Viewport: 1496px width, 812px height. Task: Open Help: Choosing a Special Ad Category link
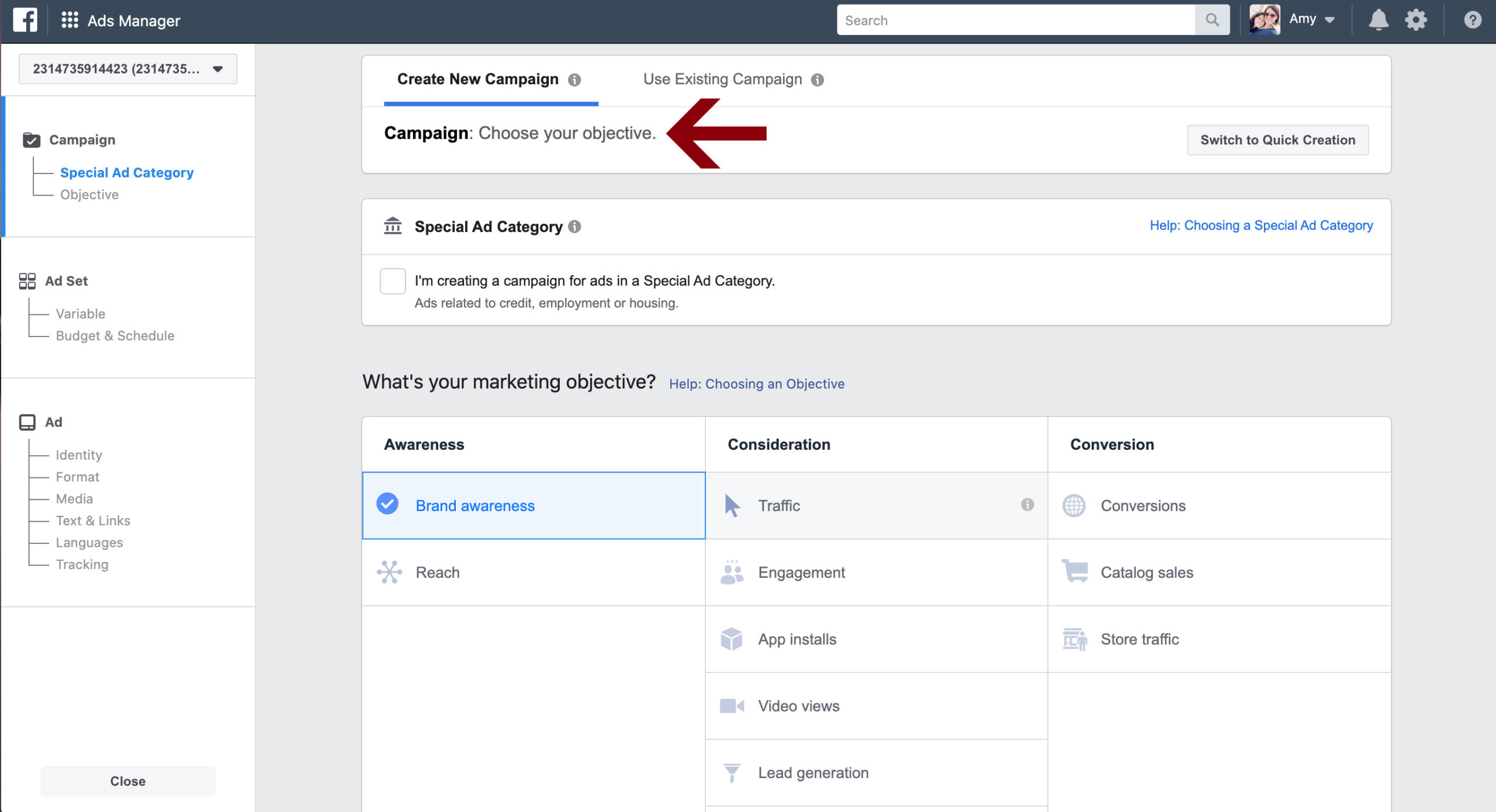coord(1262,225)
